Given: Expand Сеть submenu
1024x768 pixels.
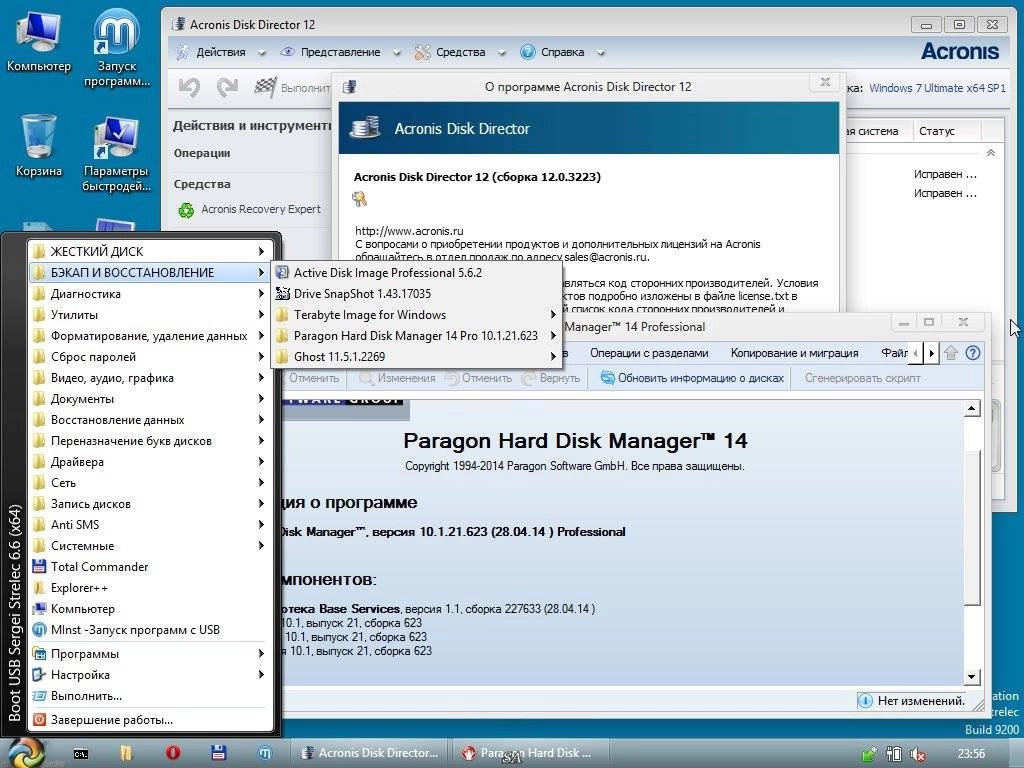Looking at the screenshot, I should (x=151, y=483).
